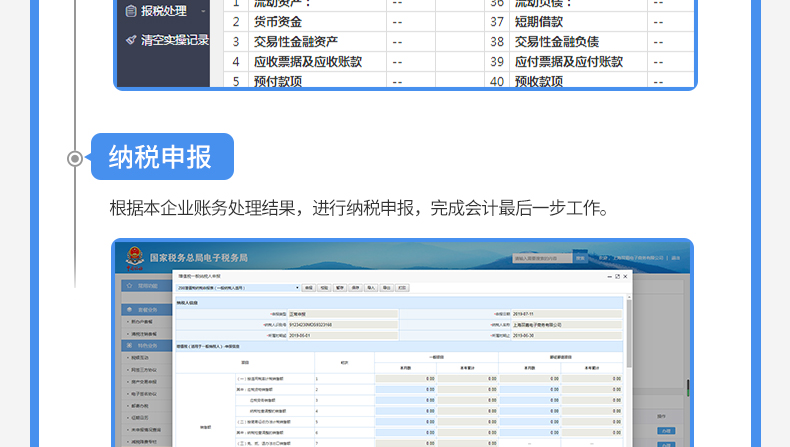The height and width of the screenshot is (447, 790).
Task: Click the 打印 button in dialog toolbar
Action: tap(402, 287)
